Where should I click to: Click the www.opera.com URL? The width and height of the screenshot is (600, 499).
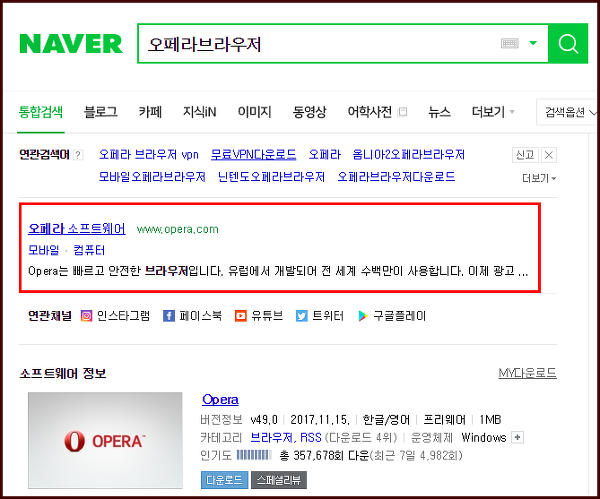pos(178,229)
